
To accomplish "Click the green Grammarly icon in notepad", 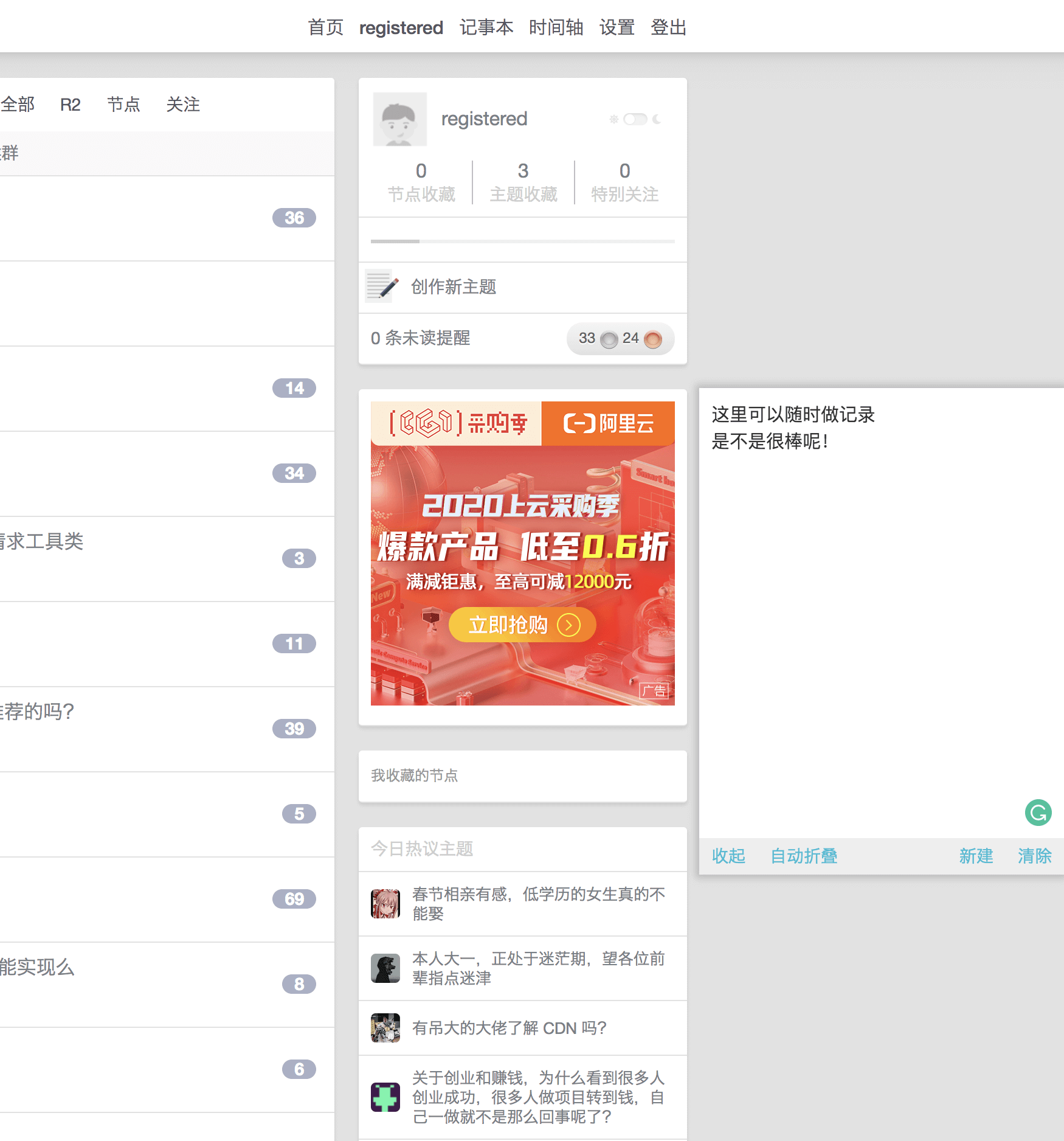I will click(1038, 813).
